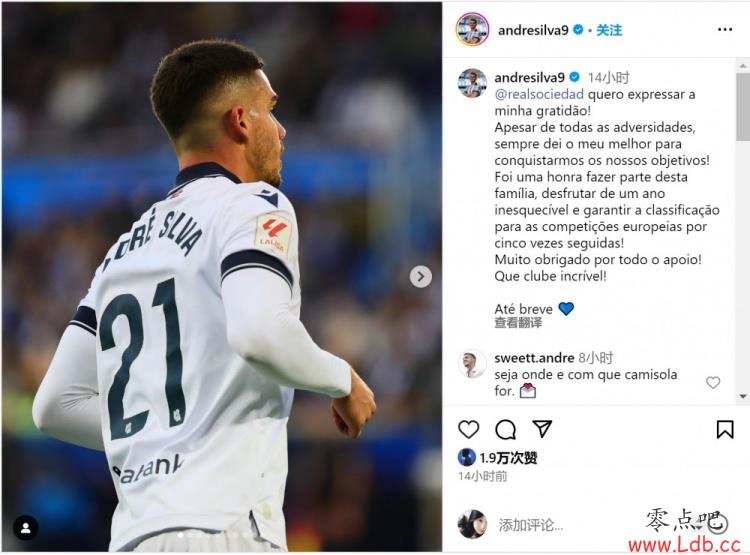Screen dimensions: 750x555
Task: View translation via 查看翻译
Action: 518,323
